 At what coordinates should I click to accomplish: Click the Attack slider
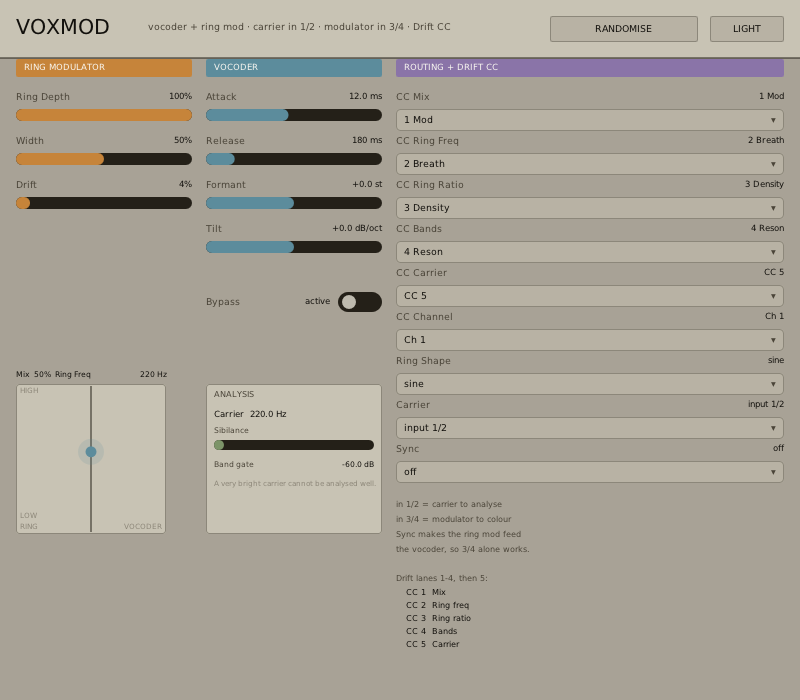click(294, 115)
